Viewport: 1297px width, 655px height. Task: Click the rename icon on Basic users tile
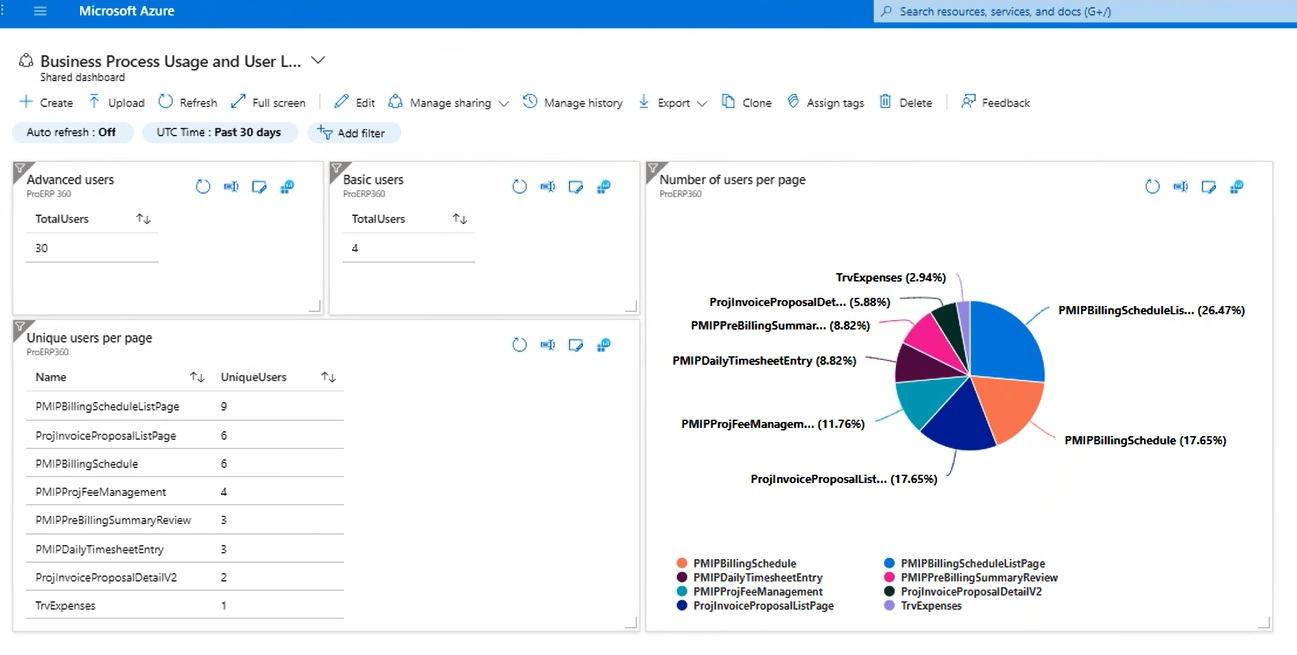coord(547,187)
